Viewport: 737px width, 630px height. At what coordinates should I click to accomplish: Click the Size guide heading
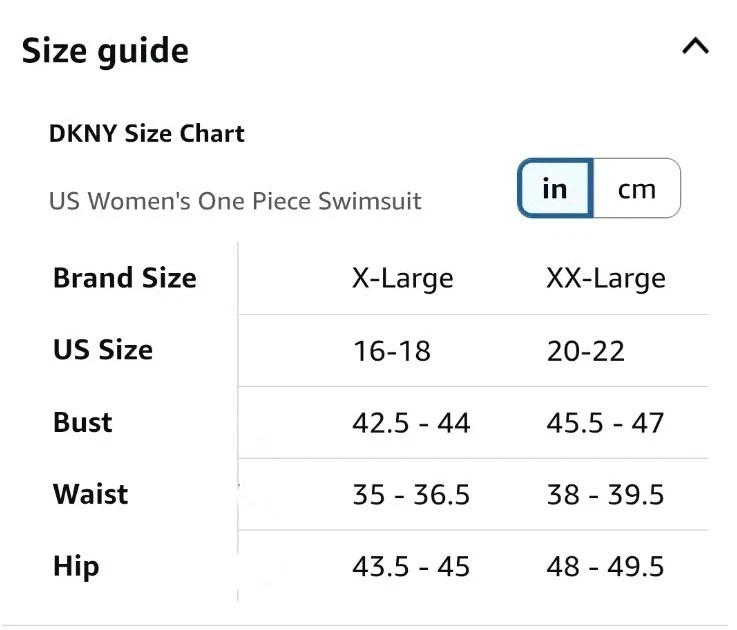105,50
